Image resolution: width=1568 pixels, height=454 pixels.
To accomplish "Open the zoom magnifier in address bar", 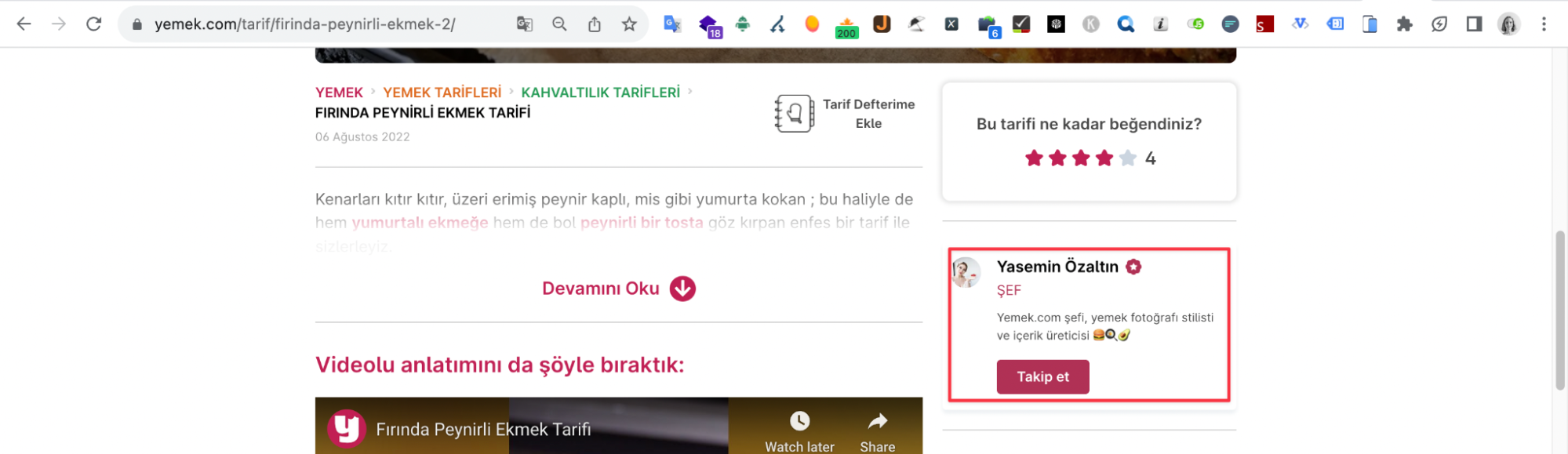I will (559, 24).
